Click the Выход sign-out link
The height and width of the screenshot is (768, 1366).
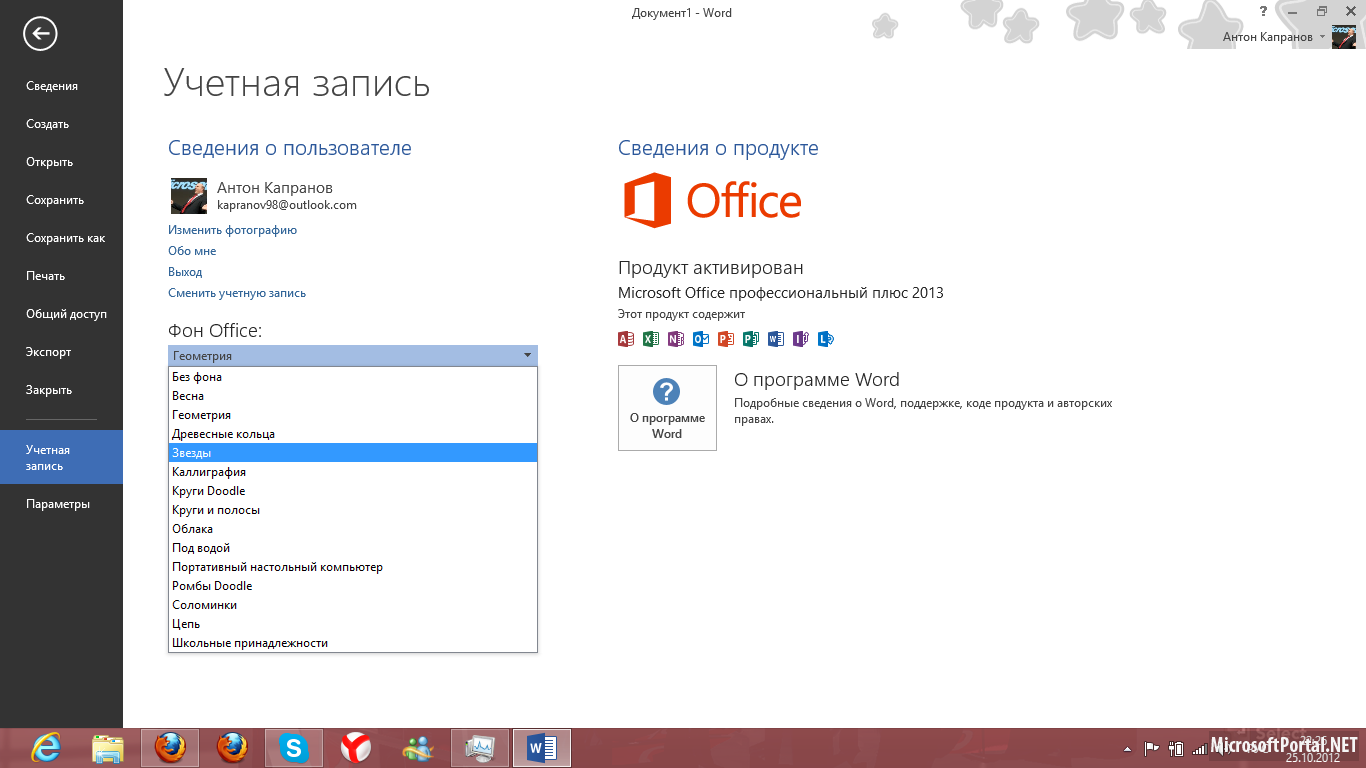point(185,272)
